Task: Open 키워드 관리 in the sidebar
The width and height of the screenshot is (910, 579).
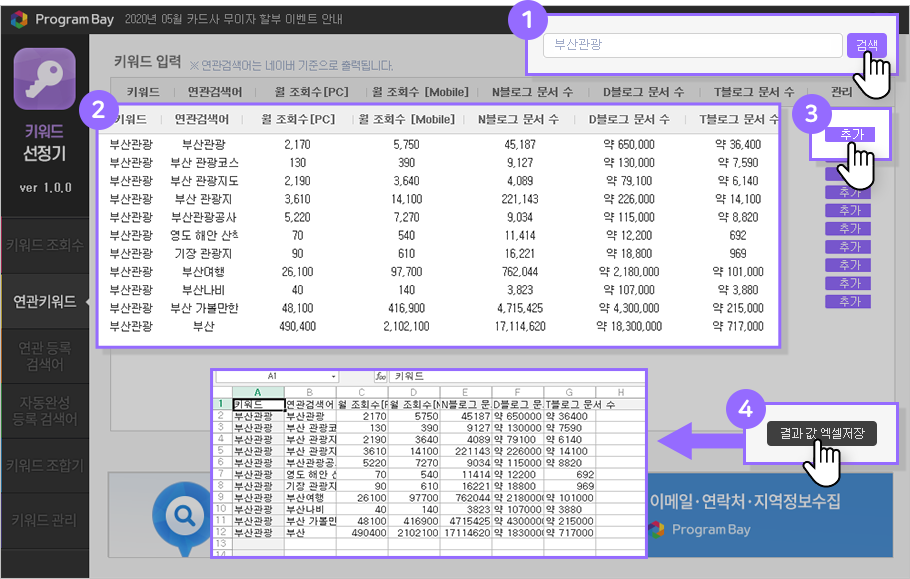Action: tap(44, 520)
